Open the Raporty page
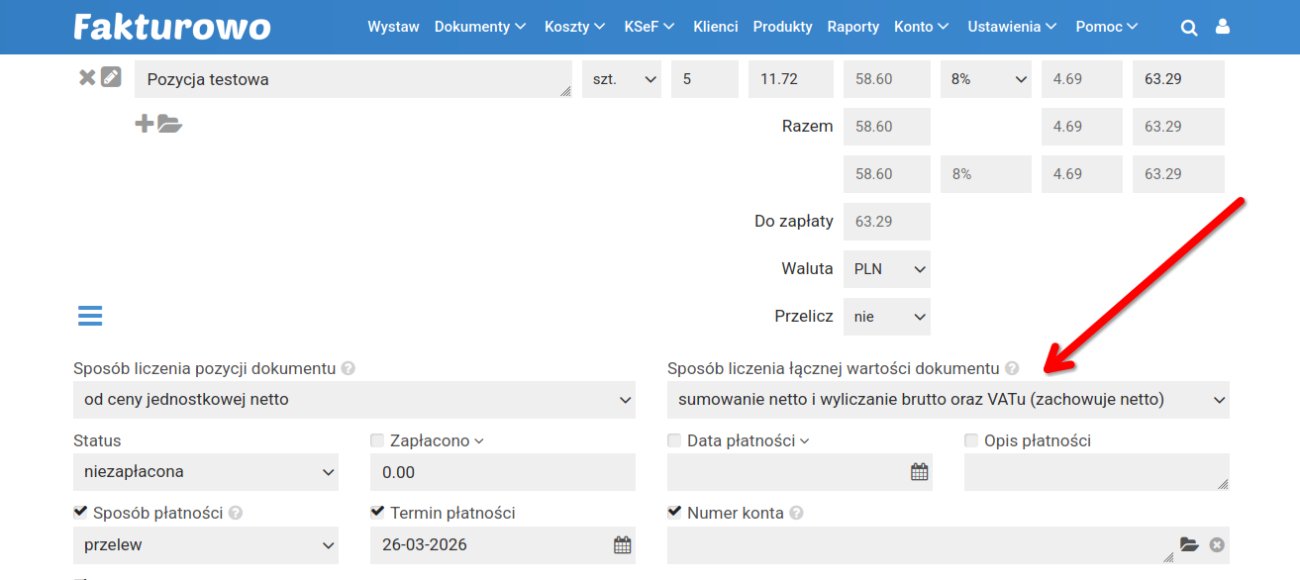 click(x=853, y=27)
